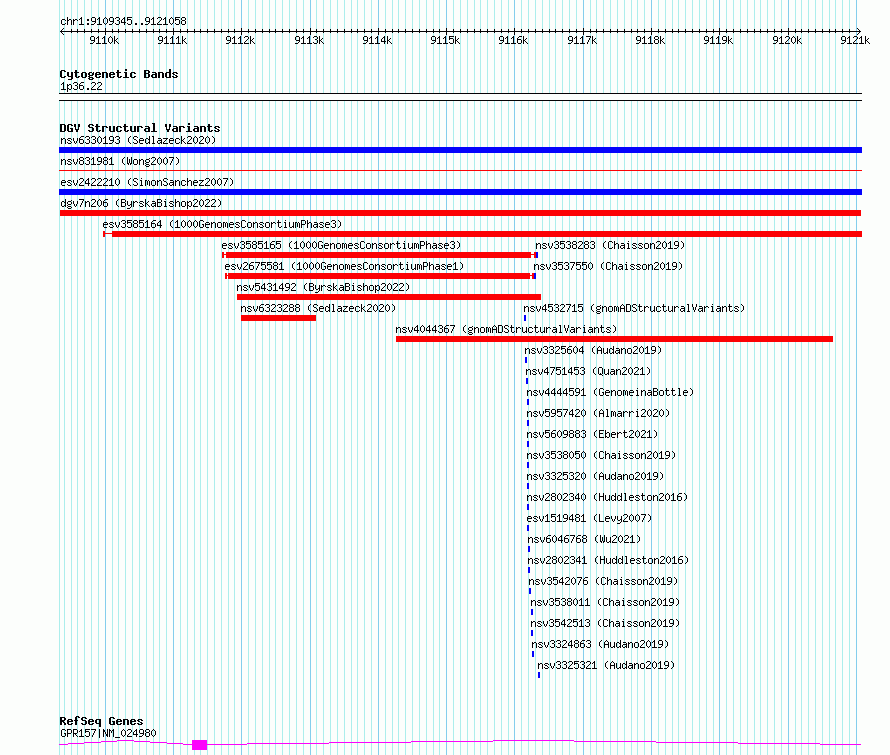Viewport: 890px width, 755px height.
Task: Click the dgv7n206 (ByrskaBishop2022) red bar
Action: pos(460,213)
